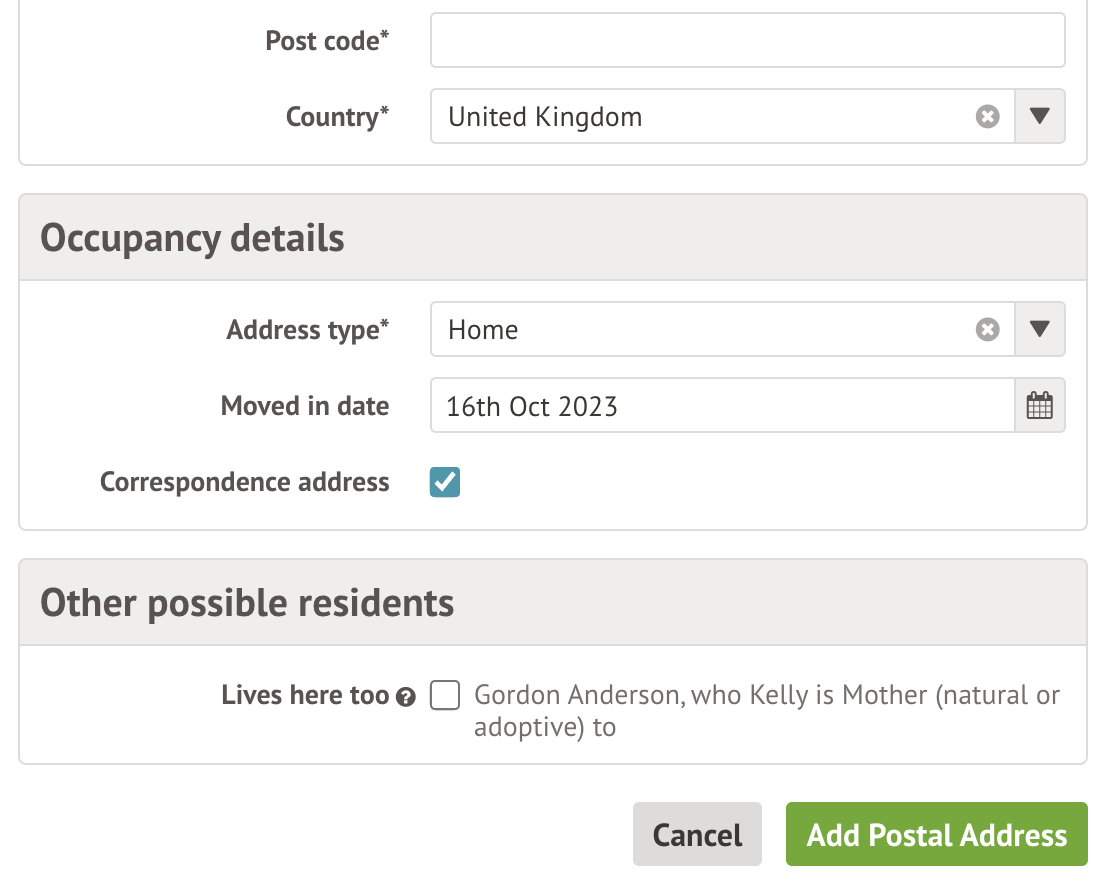Clear the Country selection
The width and height of the screenshot is (1112, 880).
987,117
